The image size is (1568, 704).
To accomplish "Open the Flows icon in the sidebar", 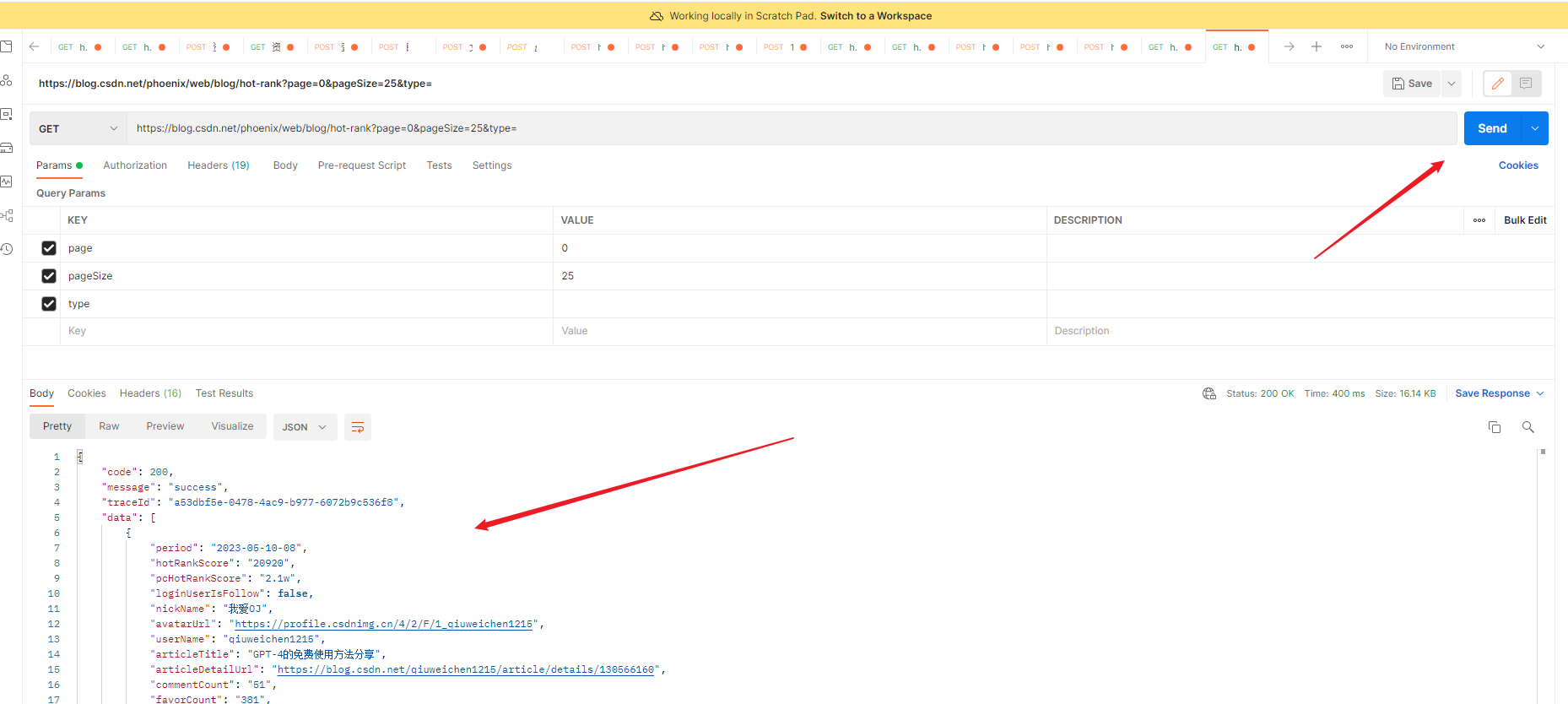I will tap(7, 215).
